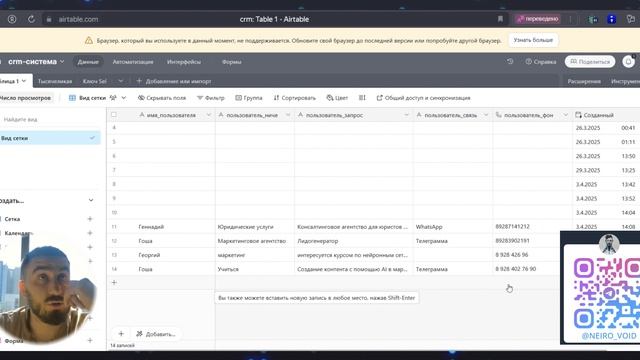Select the cell Юридические услуги
The height and width of the screenshot is (360, 640).
point(255,227)
